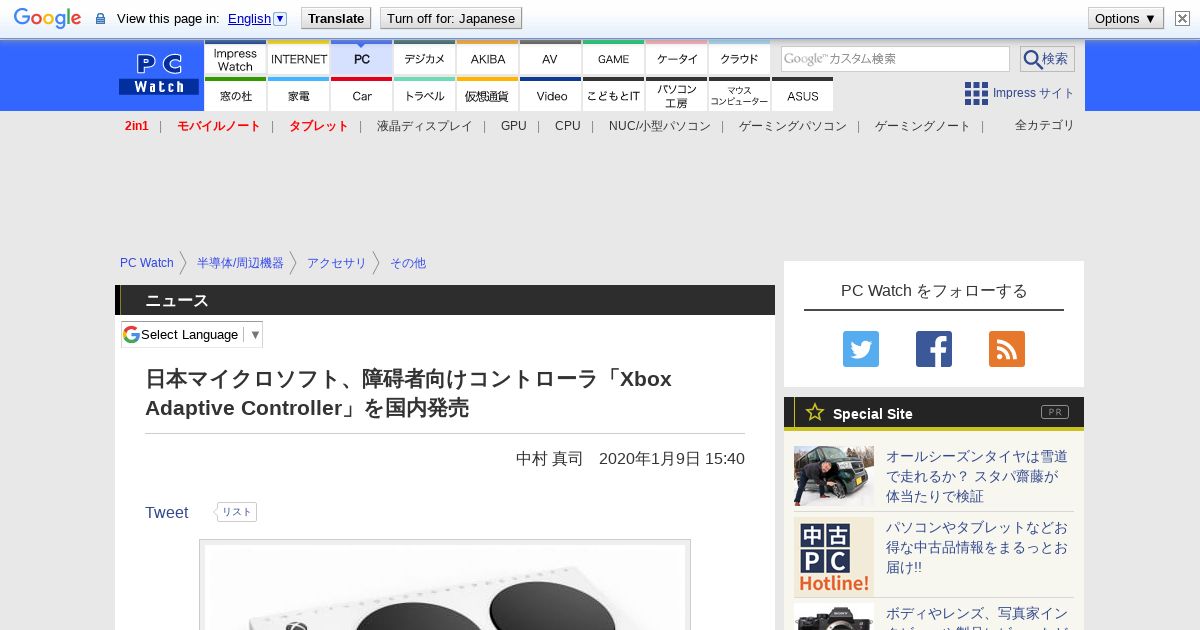This screenshot has height=630, width=1200.
Task: Select the ケータイ tab
Action: coord(677,59)
